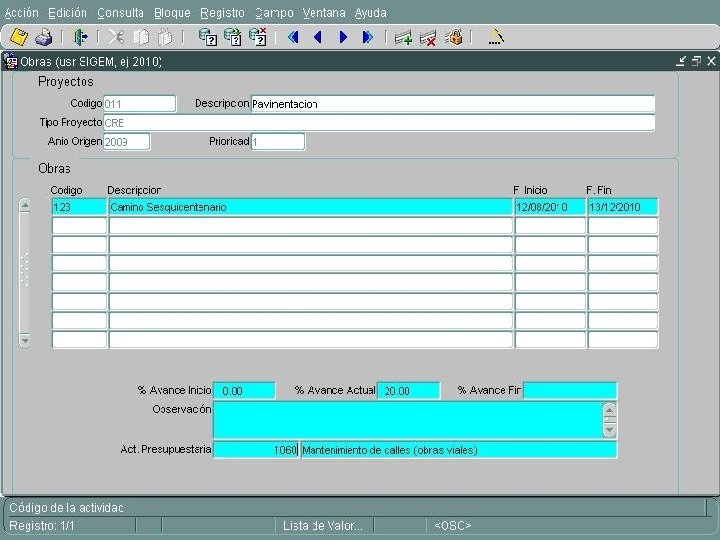
Task: Open the Edición menu
Action: coord(68,13)
